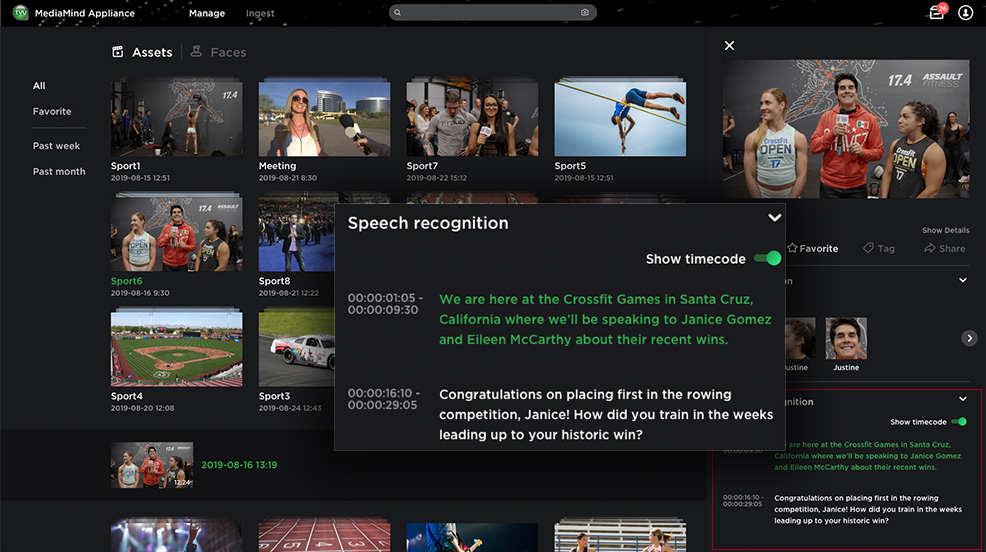
Task: Select the All filter
Action: [x=39, y=86]
